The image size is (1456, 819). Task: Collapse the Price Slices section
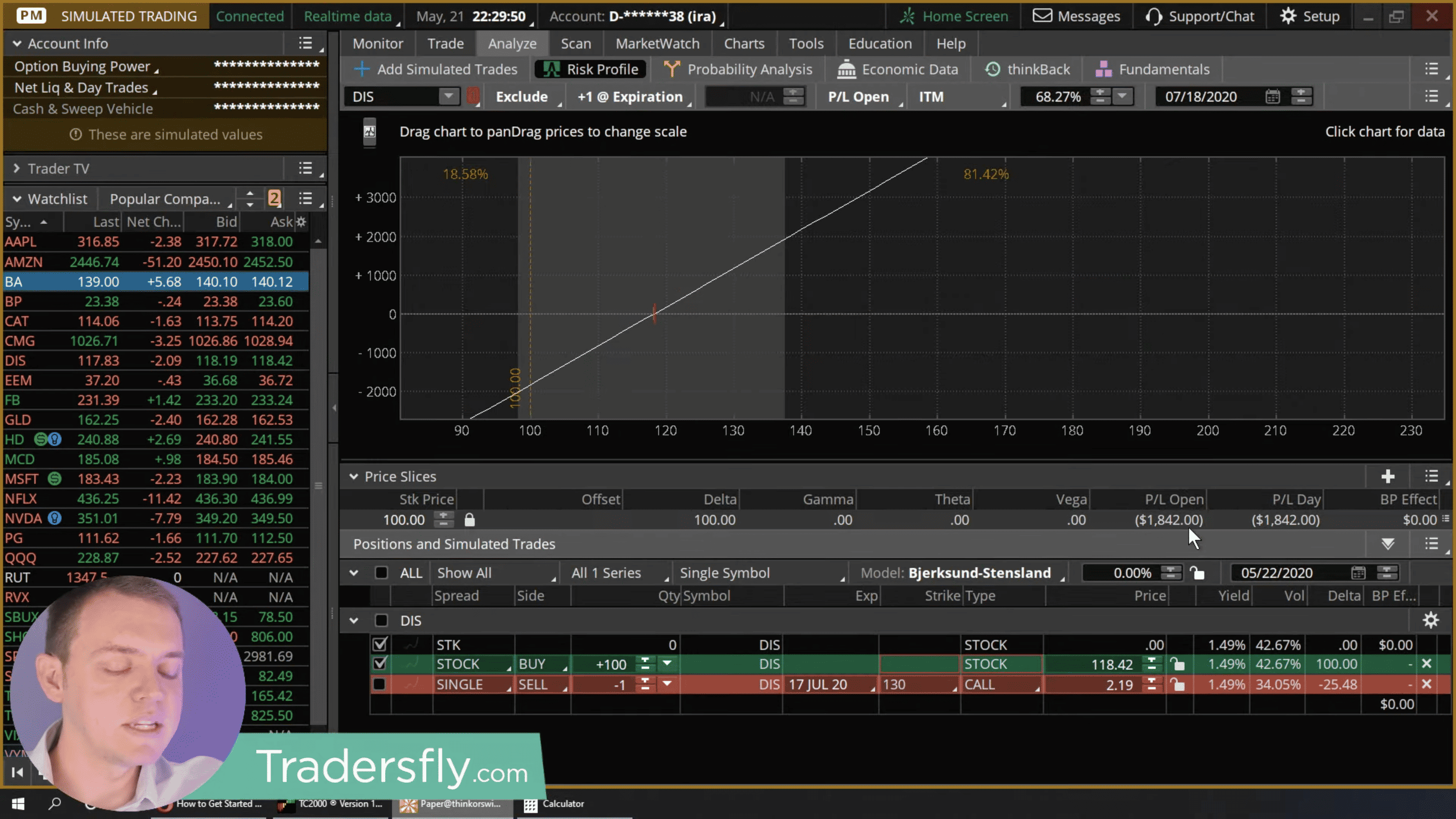354,476
